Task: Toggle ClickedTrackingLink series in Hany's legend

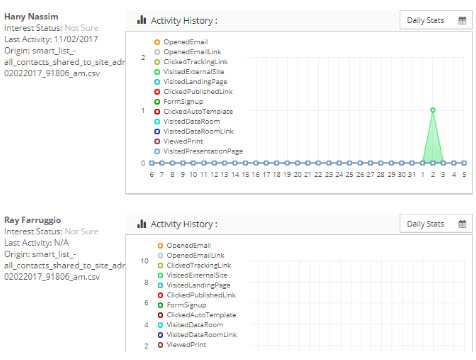Action: tap(191, 62)
